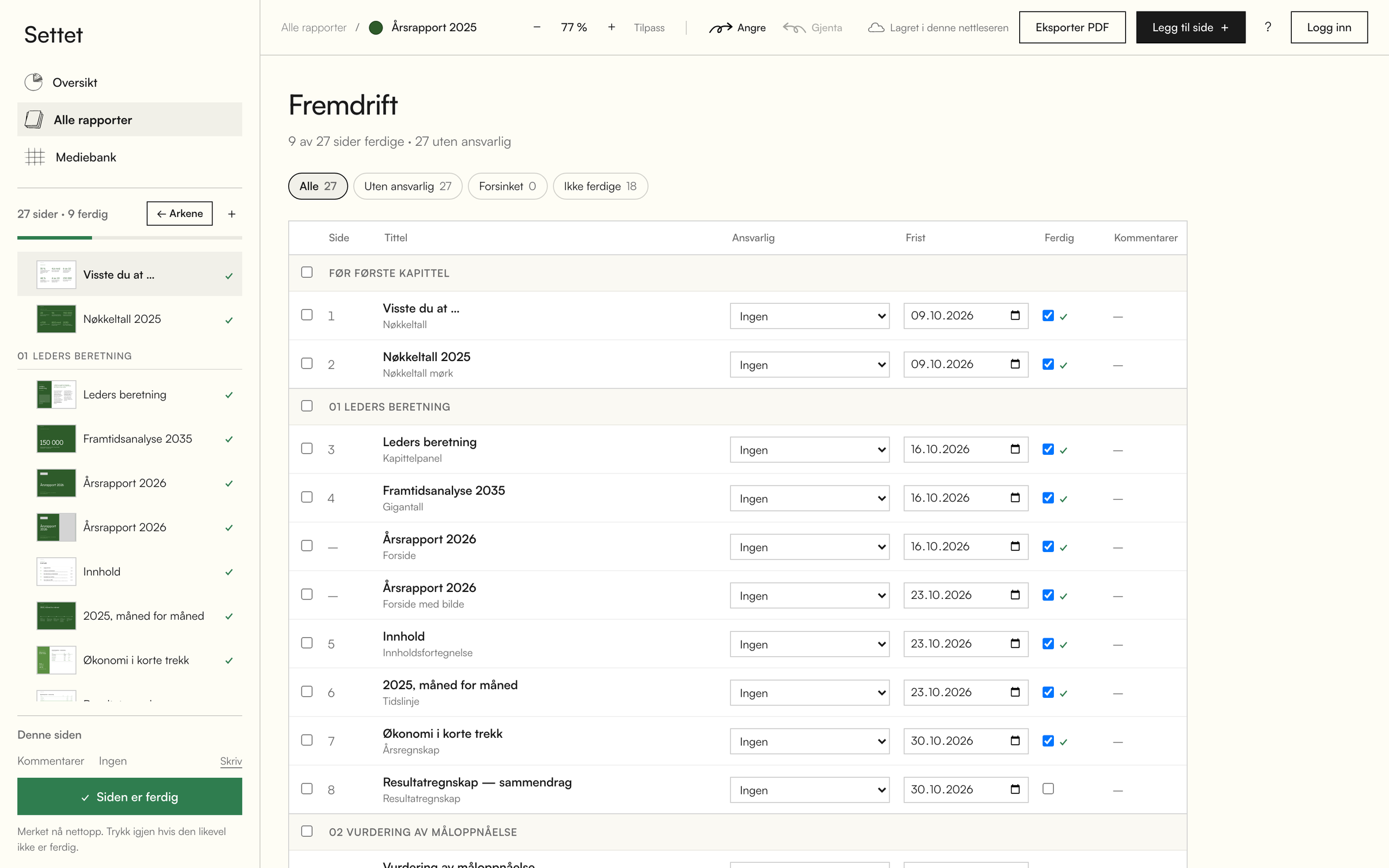Mark Resultatregnskap sammendrag as ferdig
The width and height of the screenshot is (1389, 868).
click(x=1048, y=789)
